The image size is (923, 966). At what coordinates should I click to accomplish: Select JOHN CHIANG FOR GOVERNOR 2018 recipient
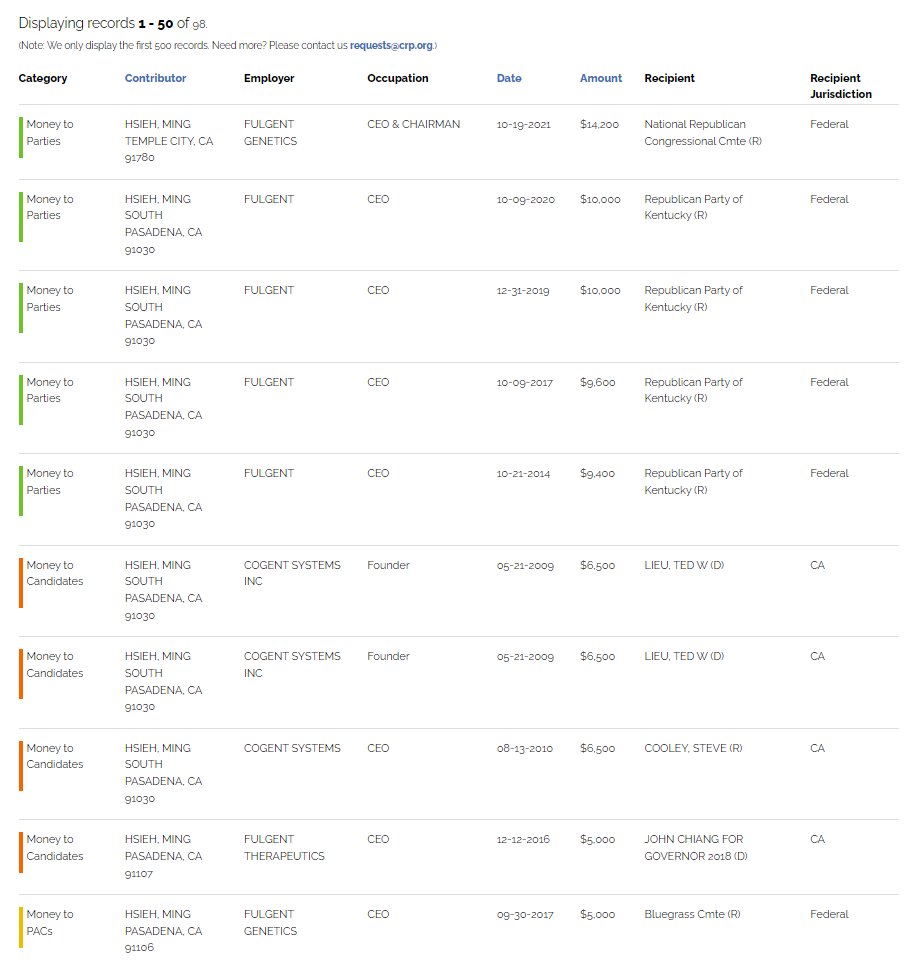(693, 847)
